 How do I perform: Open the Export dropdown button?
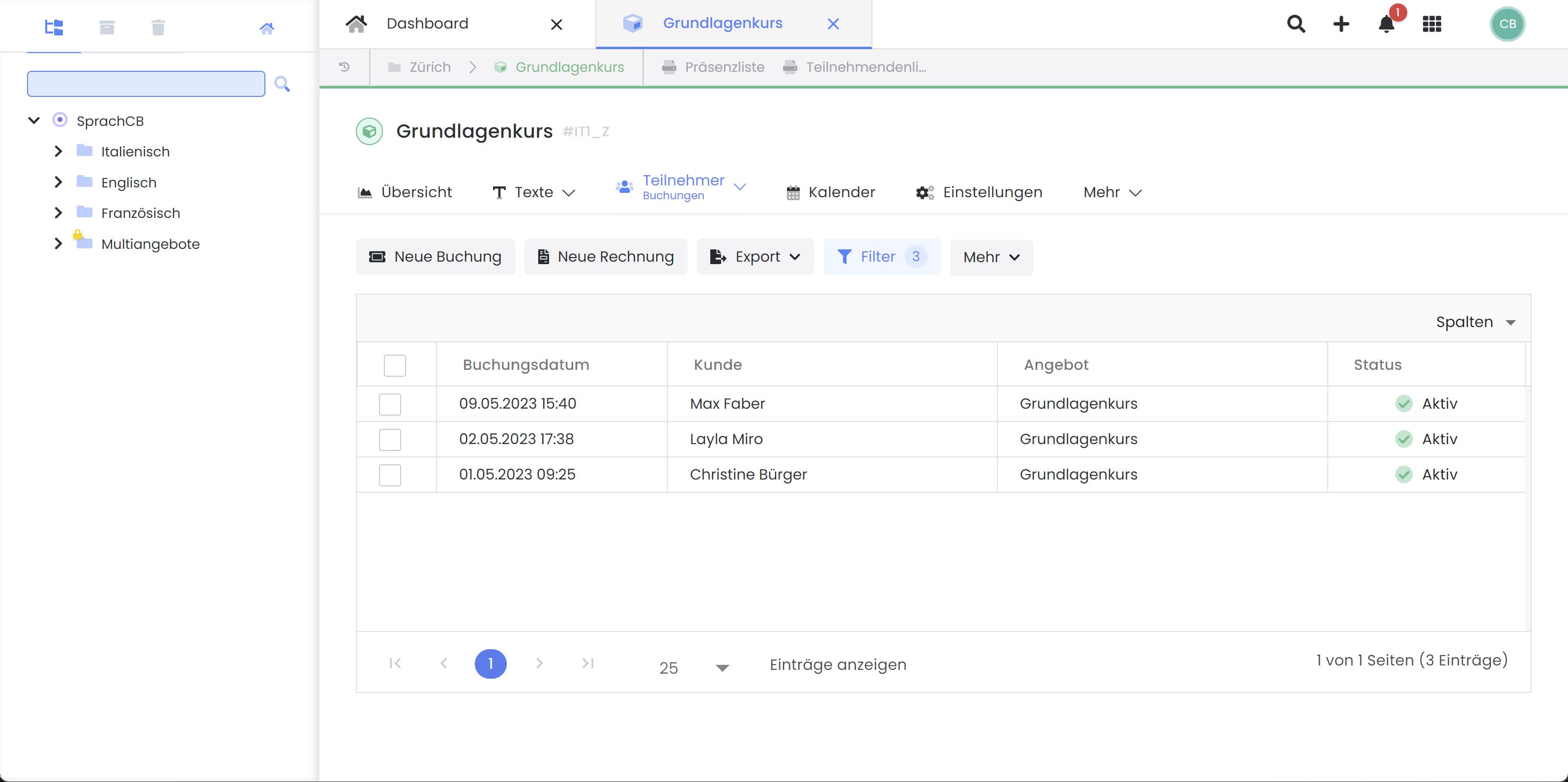(x=755, y=257)
